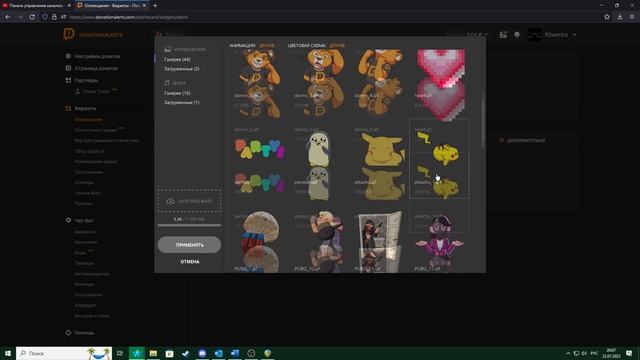Select Загруженные (3) under images
This screenshot has height=360, width=640.
(182, 69)
